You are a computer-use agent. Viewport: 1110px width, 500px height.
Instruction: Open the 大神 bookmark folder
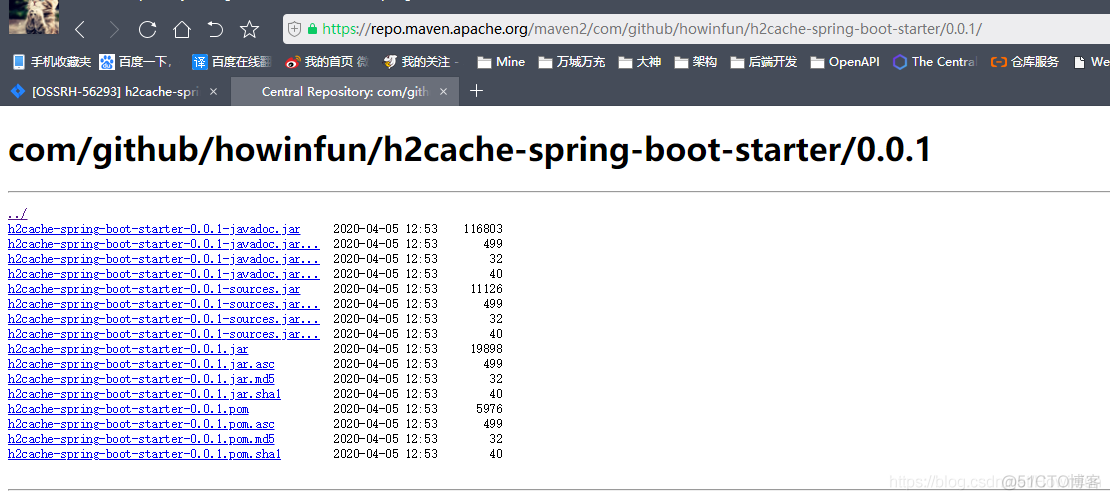tap(639, 62)
